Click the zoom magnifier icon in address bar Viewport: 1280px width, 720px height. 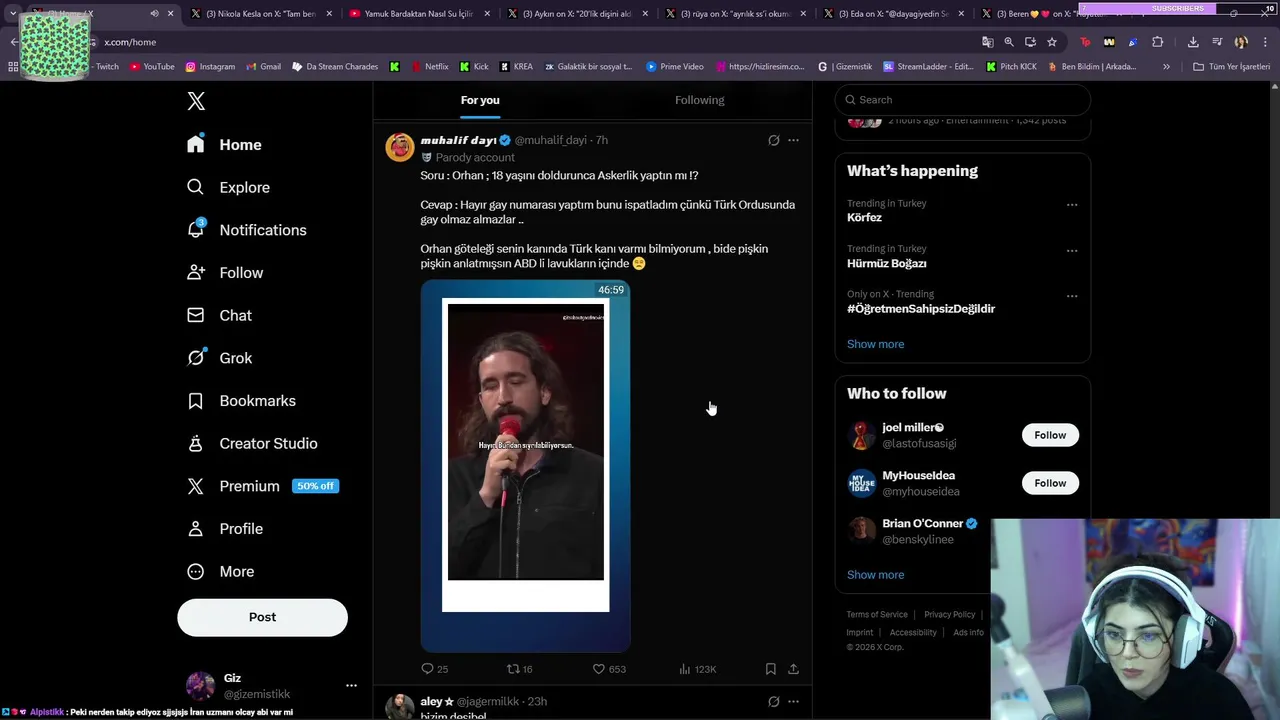coord(1009,42)
